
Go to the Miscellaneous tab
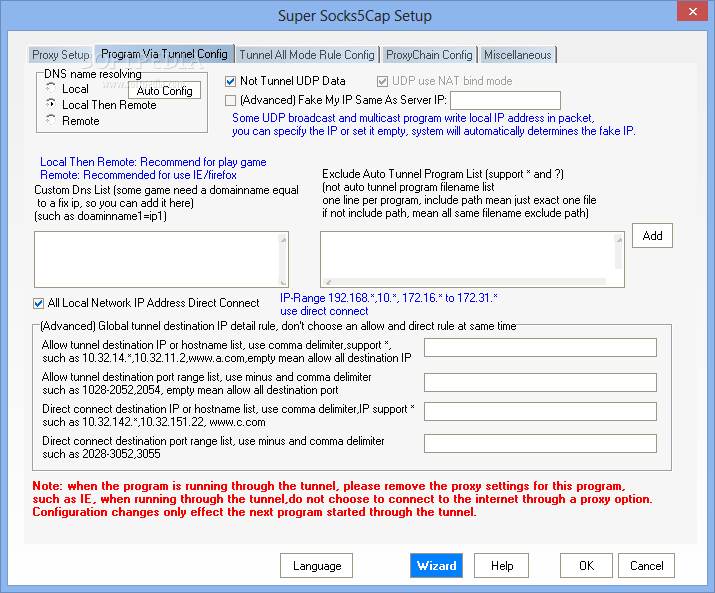click(x=518, y=55)
